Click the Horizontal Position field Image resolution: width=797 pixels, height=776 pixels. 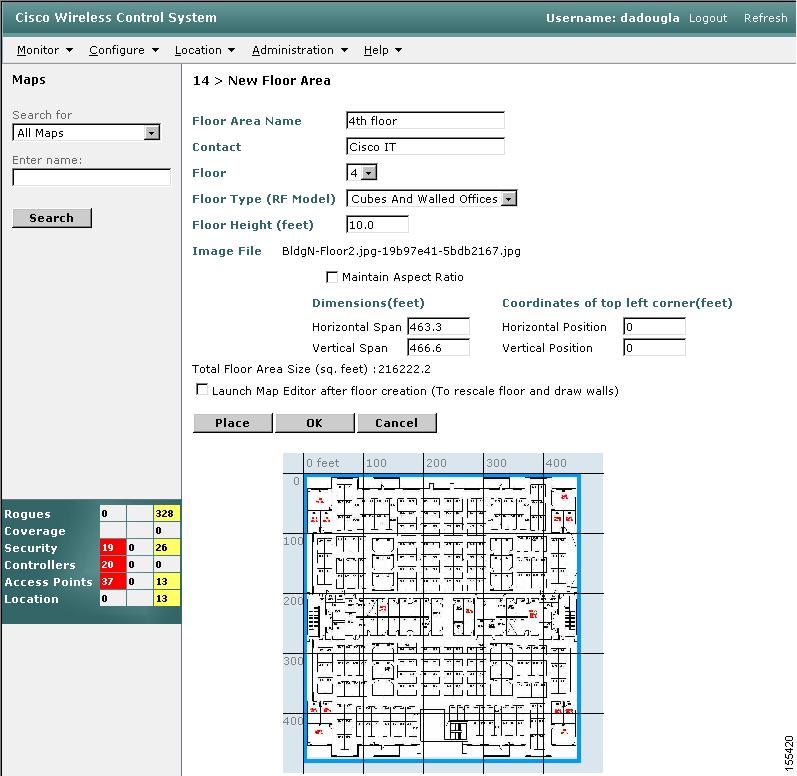pyautogui.click(x=654, y=326)
